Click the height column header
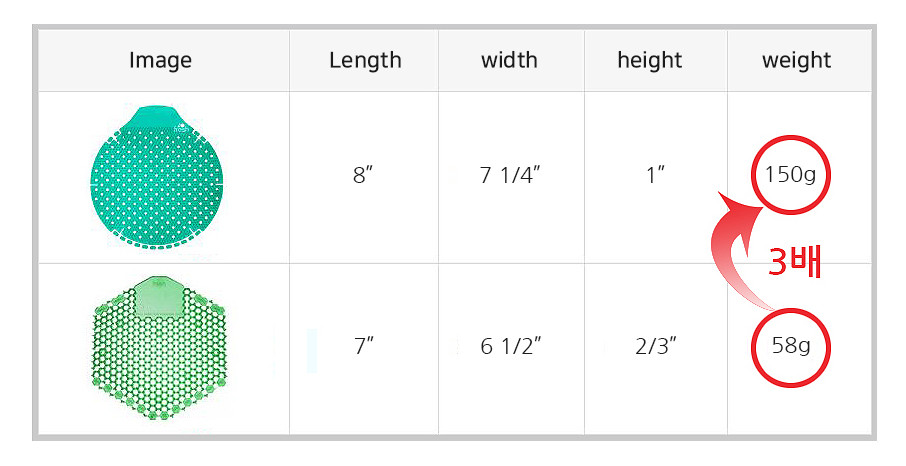 (x=649, y=60)
